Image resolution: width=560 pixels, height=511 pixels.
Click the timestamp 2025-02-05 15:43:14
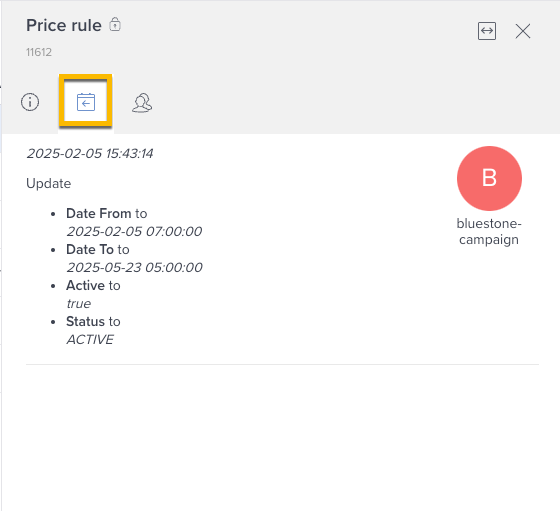(90, 154)
